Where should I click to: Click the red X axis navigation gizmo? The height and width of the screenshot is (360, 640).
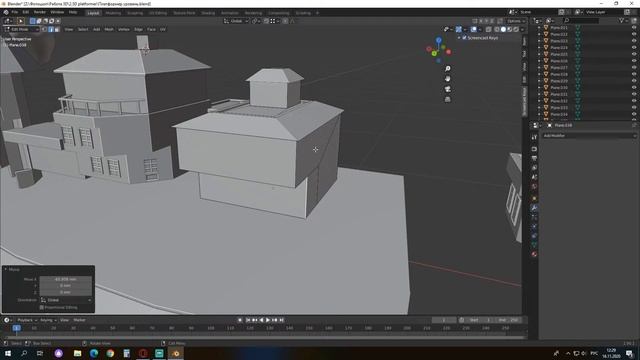tap(449, 52)
